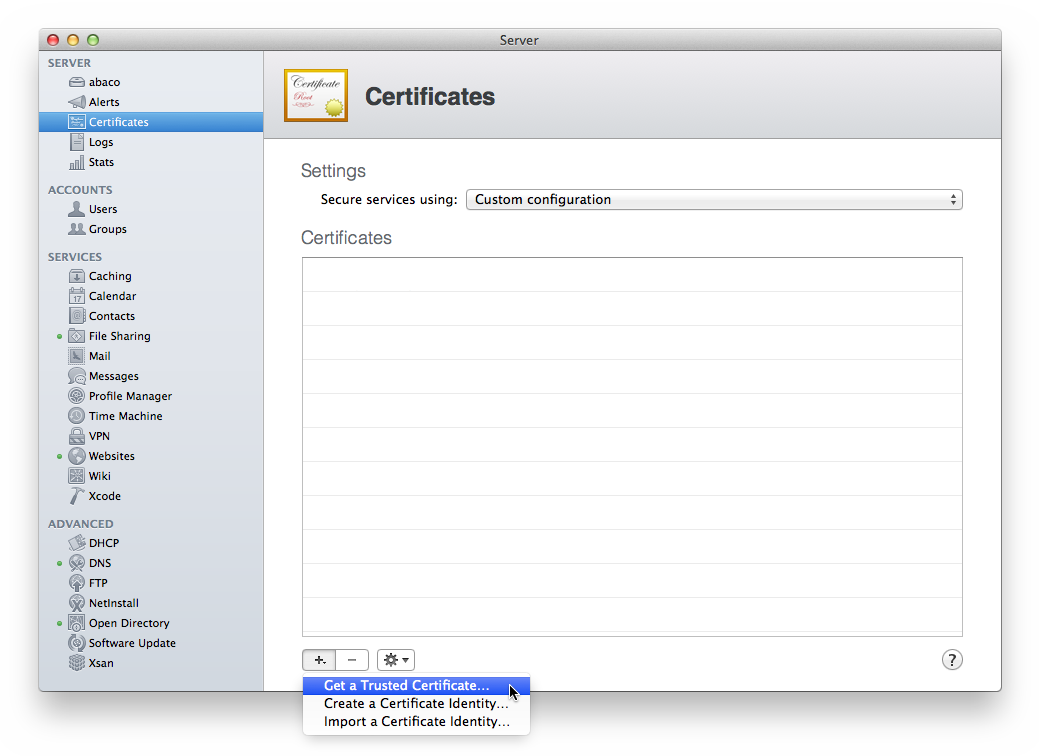Select the Websites globe icon
1039x756 pixels.
[x=77, y=456]
